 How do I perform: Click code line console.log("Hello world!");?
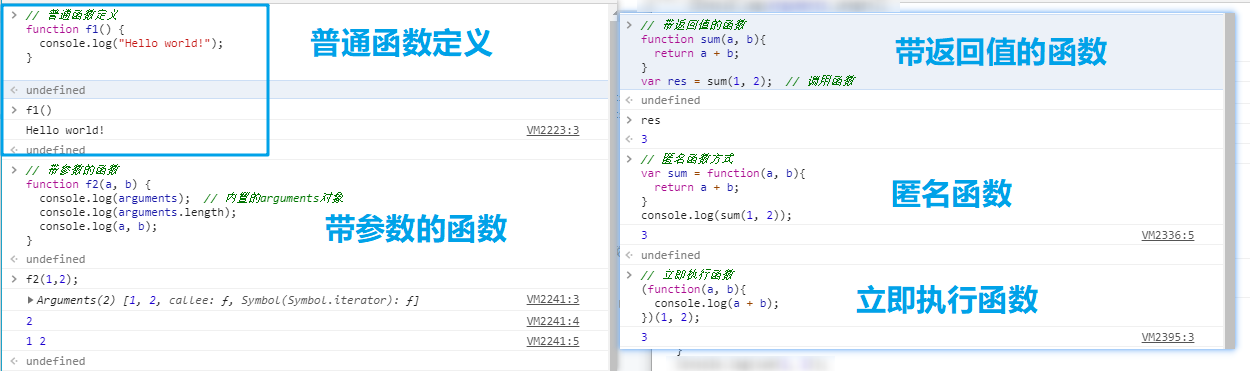[132, 44]
